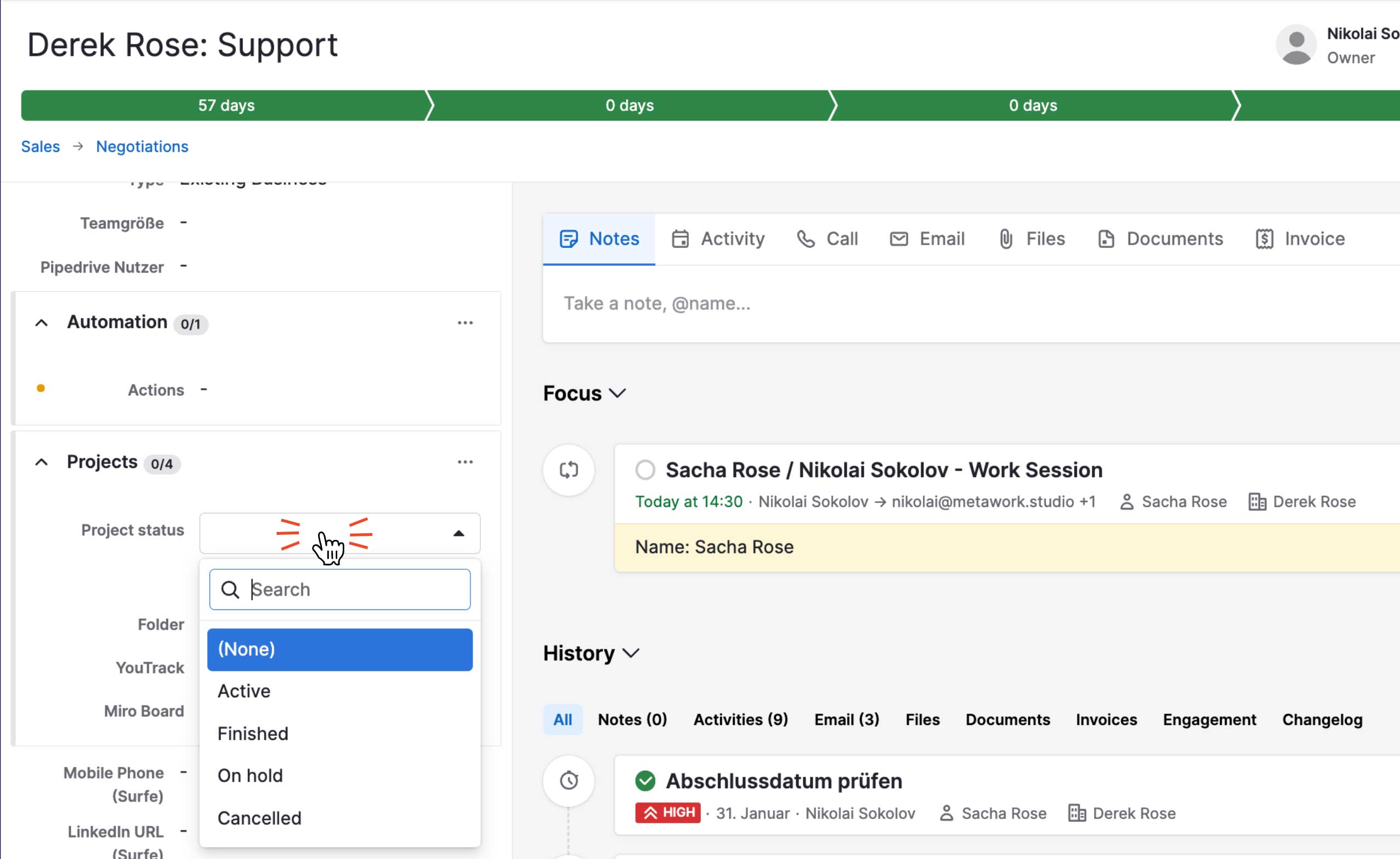Image resolution: width=1400 pixels, height=859 pixels.
Task: Click the history clock timeline icon
Action: coord(568,781)
